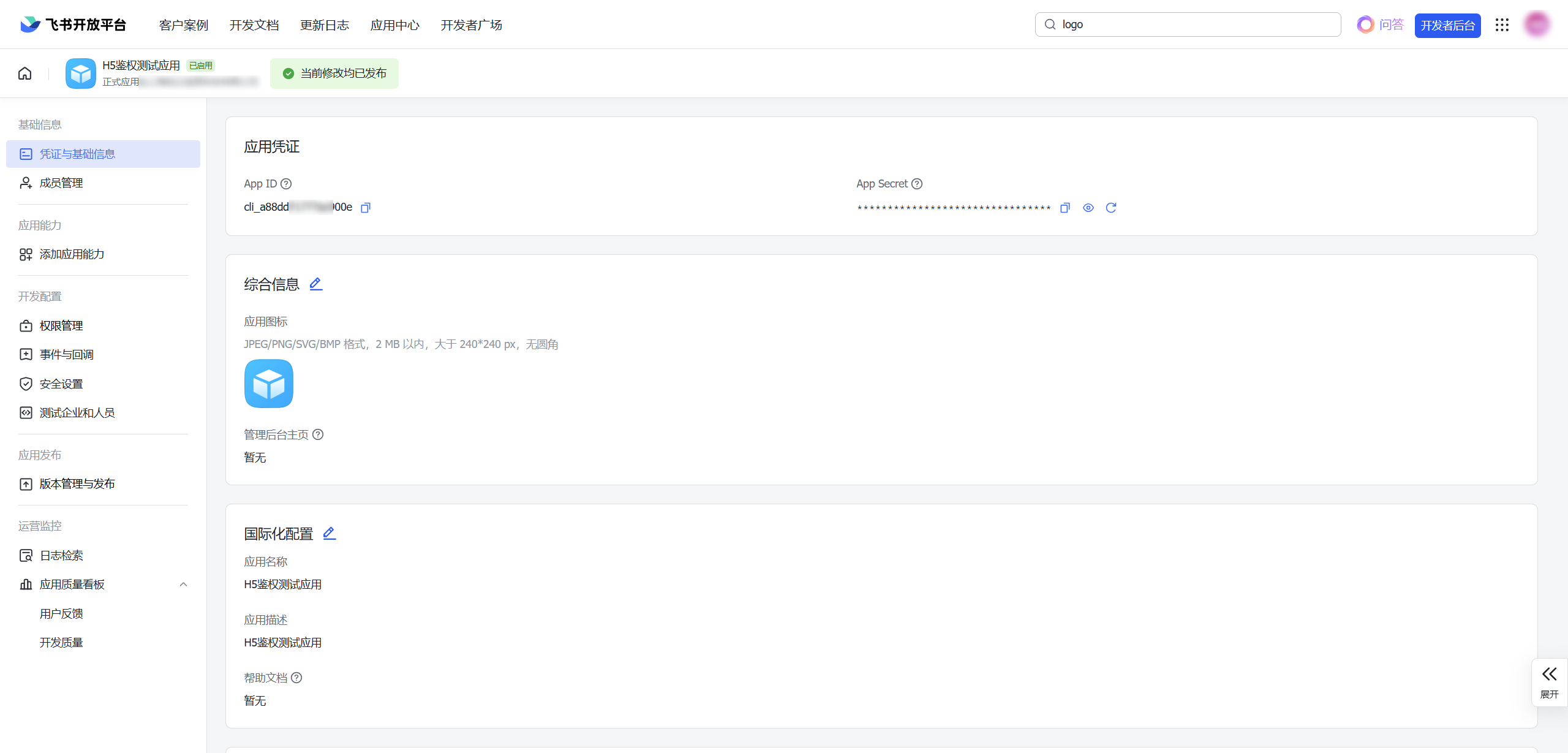Copy the App ID value
The width and height of the screenshot is (1568, 753).
pos(366,208)
